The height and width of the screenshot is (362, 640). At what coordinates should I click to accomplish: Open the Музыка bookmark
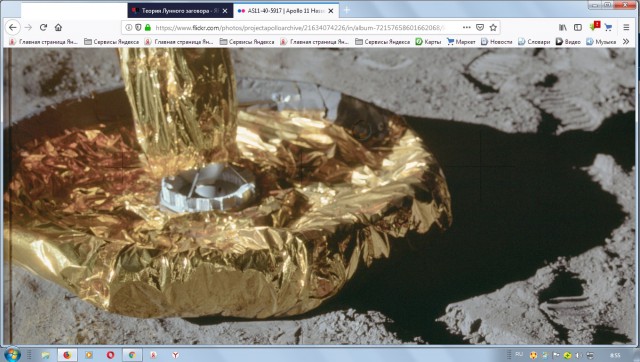601,42
